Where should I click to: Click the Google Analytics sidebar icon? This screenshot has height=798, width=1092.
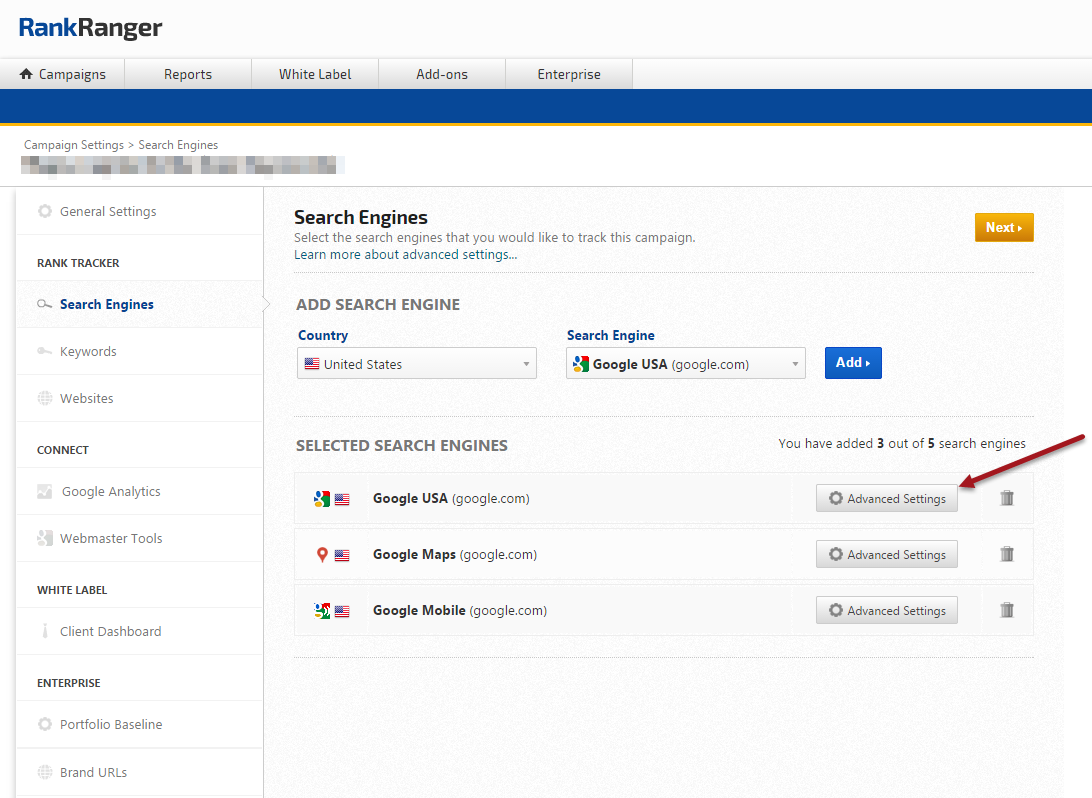(45, 491)
